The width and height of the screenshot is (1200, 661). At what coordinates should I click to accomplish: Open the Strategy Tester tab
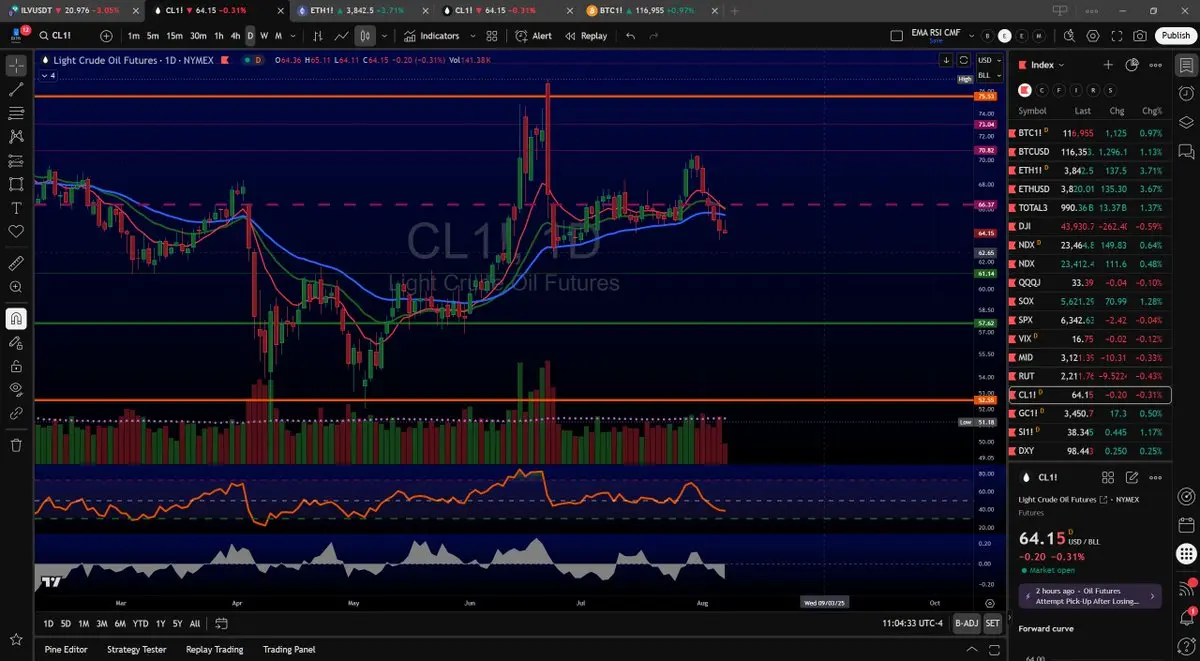[136, 649]
